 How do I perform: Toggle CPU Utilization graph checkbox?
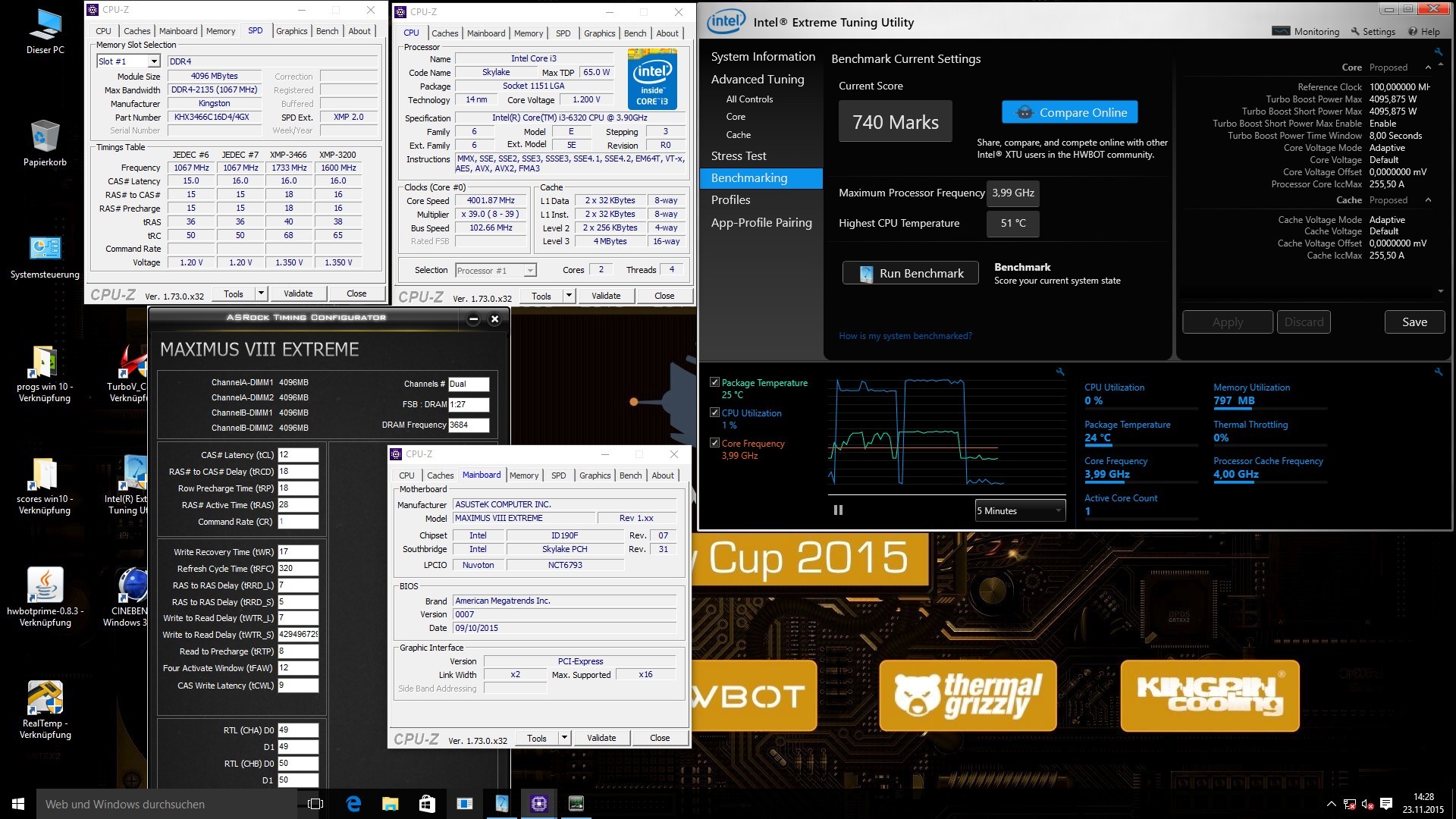714,413
